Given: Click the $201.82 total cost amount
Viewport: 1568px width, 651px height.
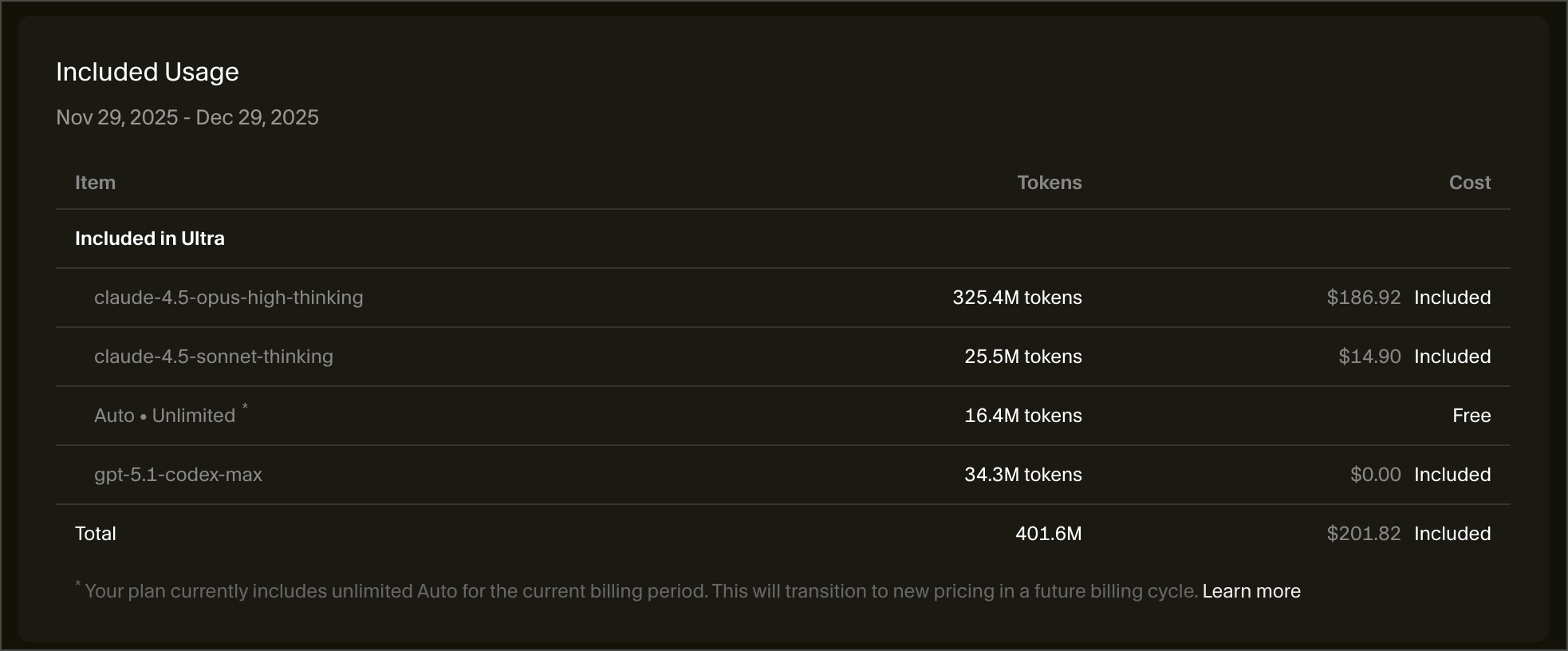Looking at the screenshot, I should click(x=1363, y=534).
